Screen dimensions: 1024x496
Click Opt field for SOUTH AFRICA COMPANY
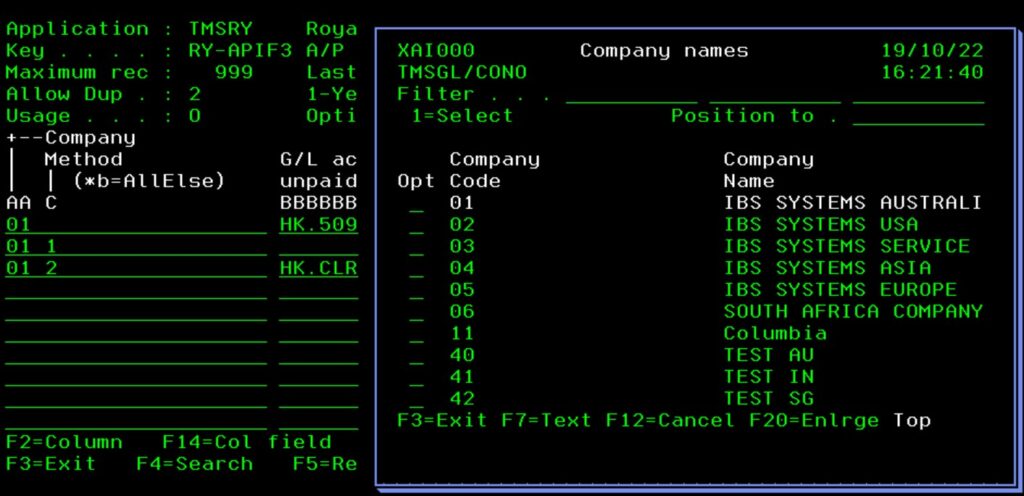(x=416, y=312)
